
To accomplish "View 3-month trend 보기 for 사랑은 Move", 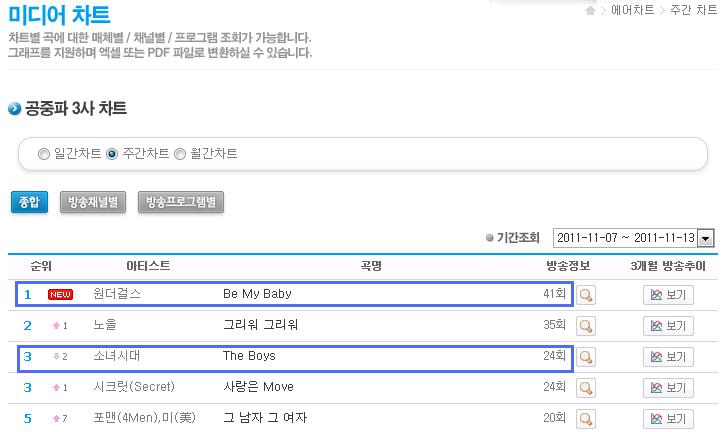I will [667, 387].
